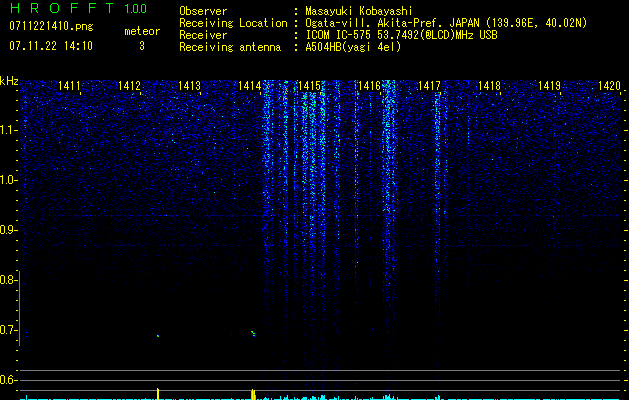Click the date stamp 07.11.22 14:10
The height and width of the screenshot is (400, 629).
tap(51, 46)
